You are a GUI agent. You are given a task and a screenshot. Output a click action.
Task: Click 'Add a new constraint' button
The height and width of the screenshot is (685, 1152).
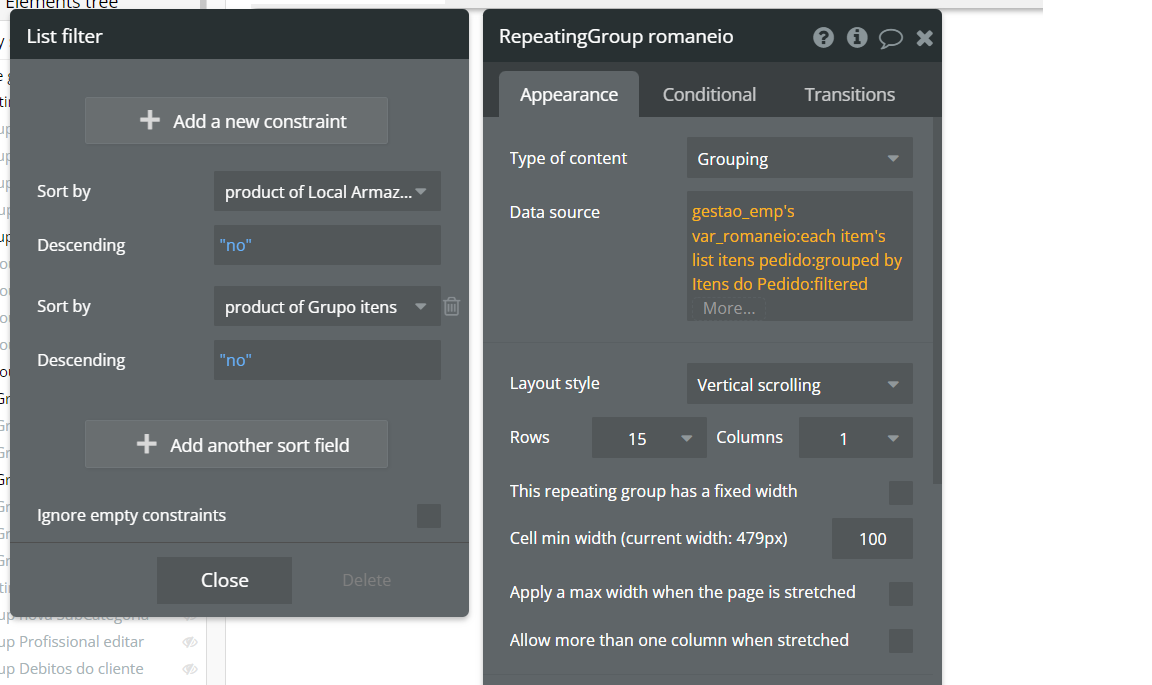pos(236,121)
